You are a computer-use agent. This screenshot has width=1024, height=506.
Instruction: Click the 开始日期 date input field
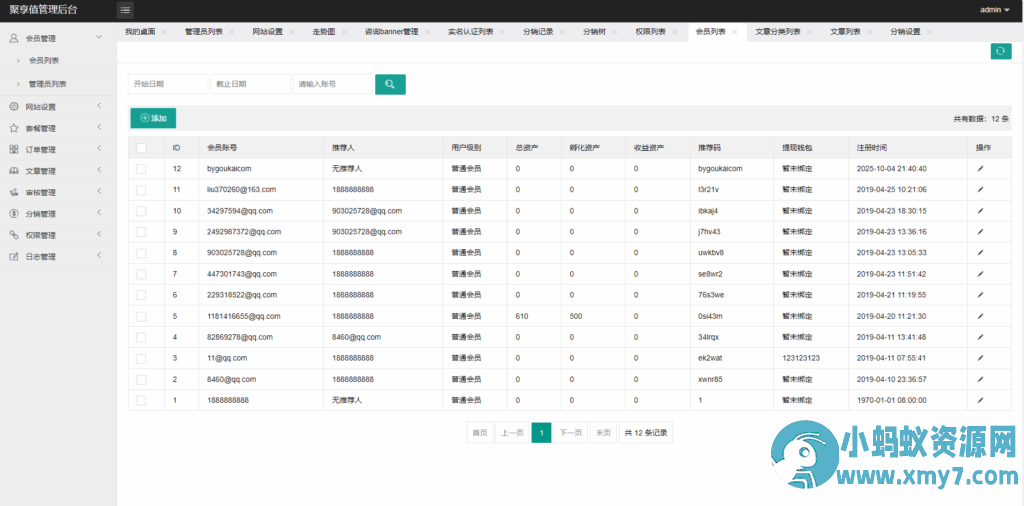[168, 84]
